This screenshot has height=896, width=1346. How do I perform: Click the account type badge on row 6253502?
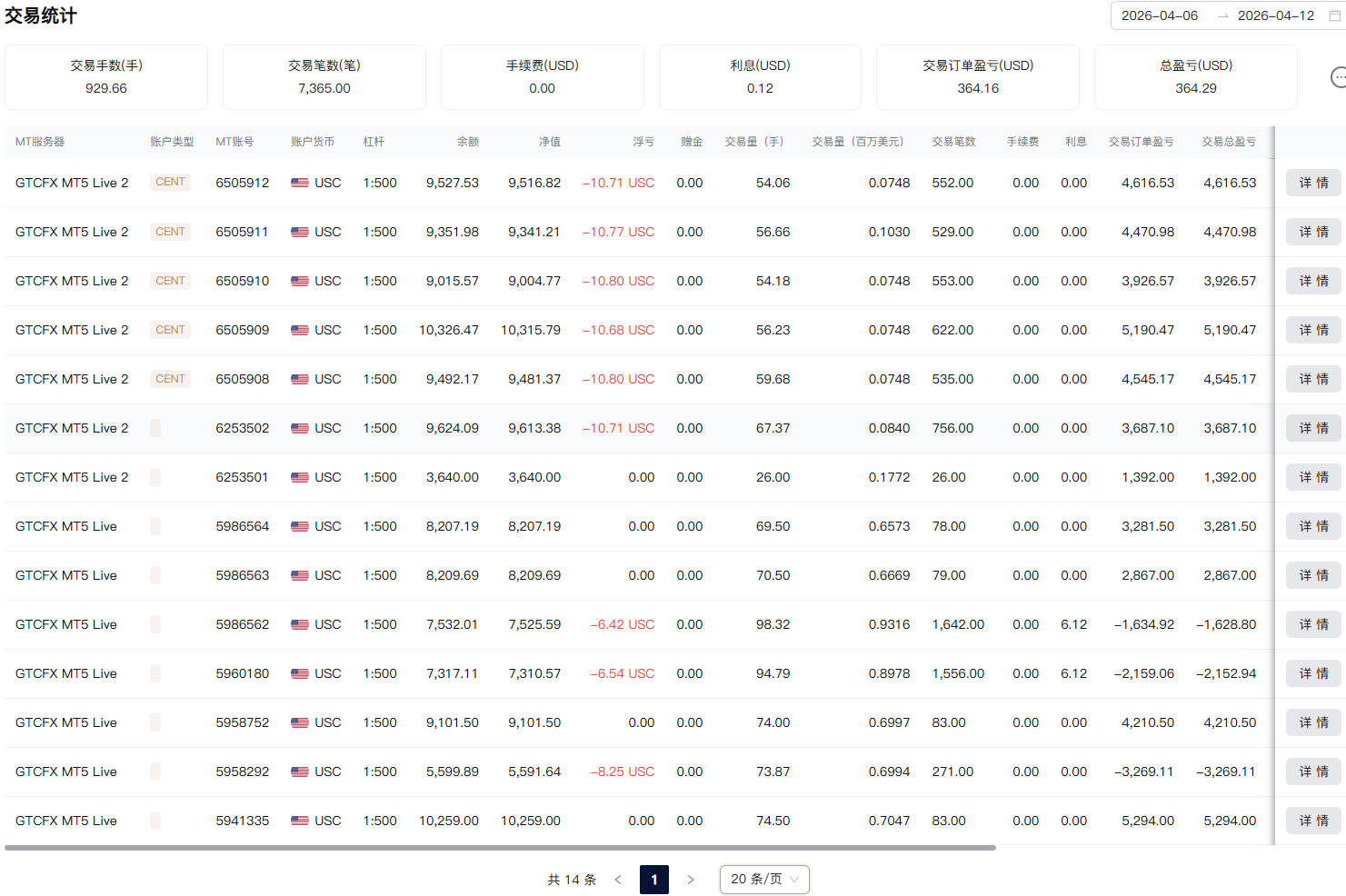[x=155, y=428]
